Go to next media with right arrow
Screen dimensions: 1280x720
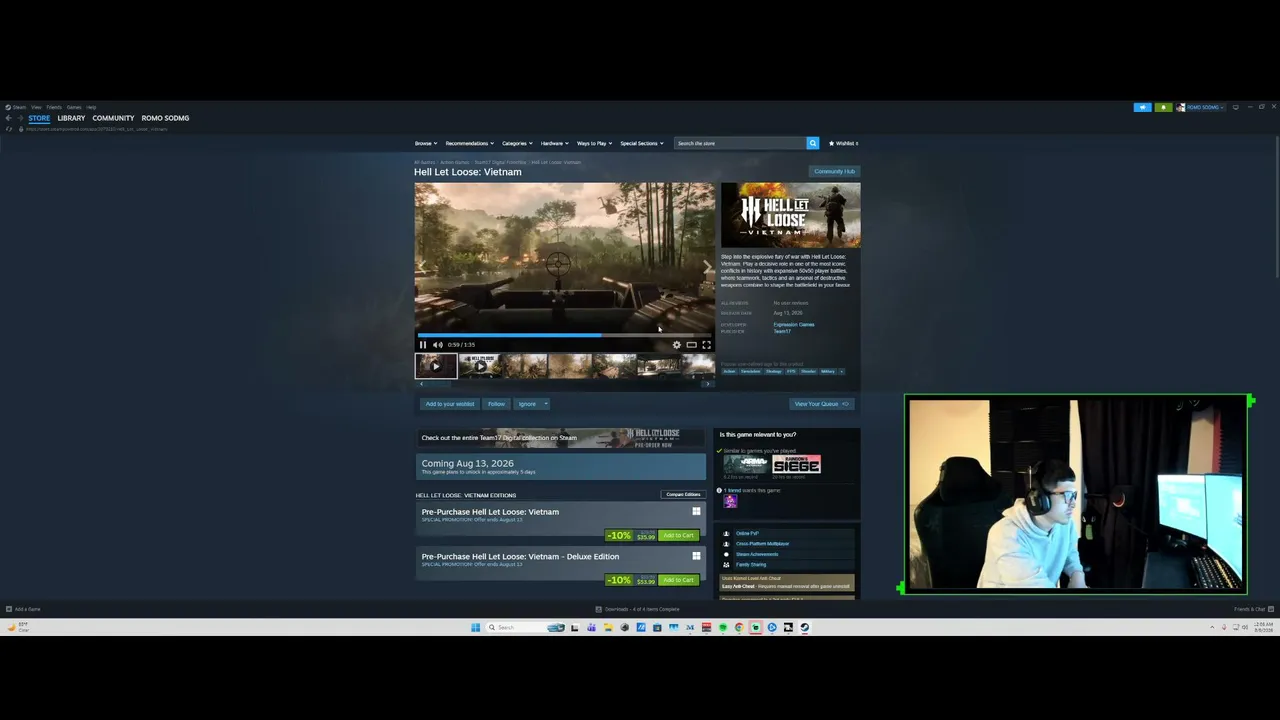coord(707,267)
